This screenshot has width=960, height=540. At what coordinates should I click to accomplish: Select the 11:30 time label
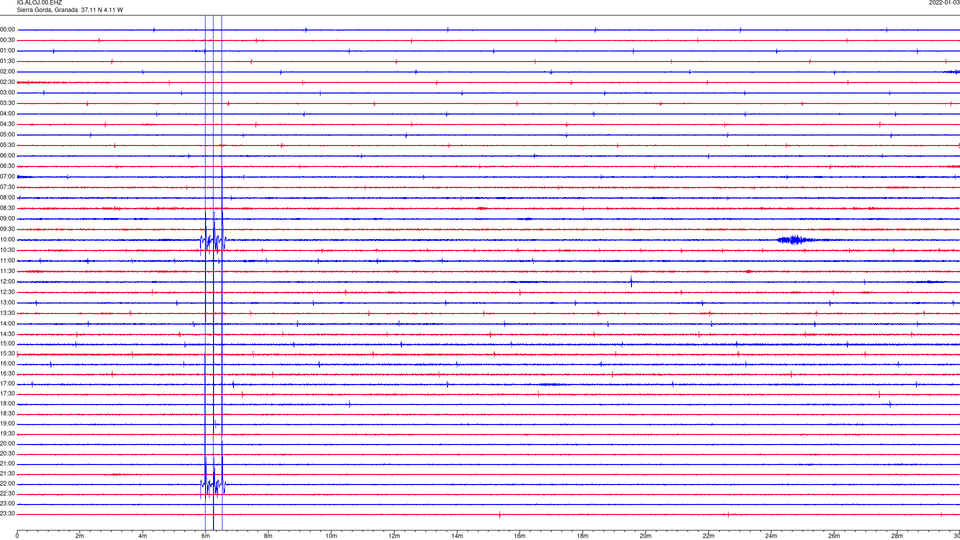(8, 271)
